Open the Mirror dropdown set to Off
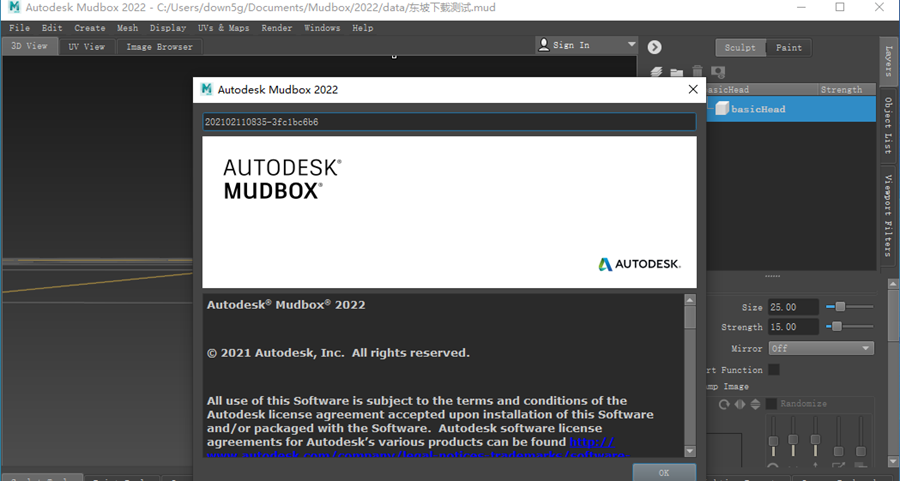The image size is (900, 481). pyautogui.click(x=821, y=348)
